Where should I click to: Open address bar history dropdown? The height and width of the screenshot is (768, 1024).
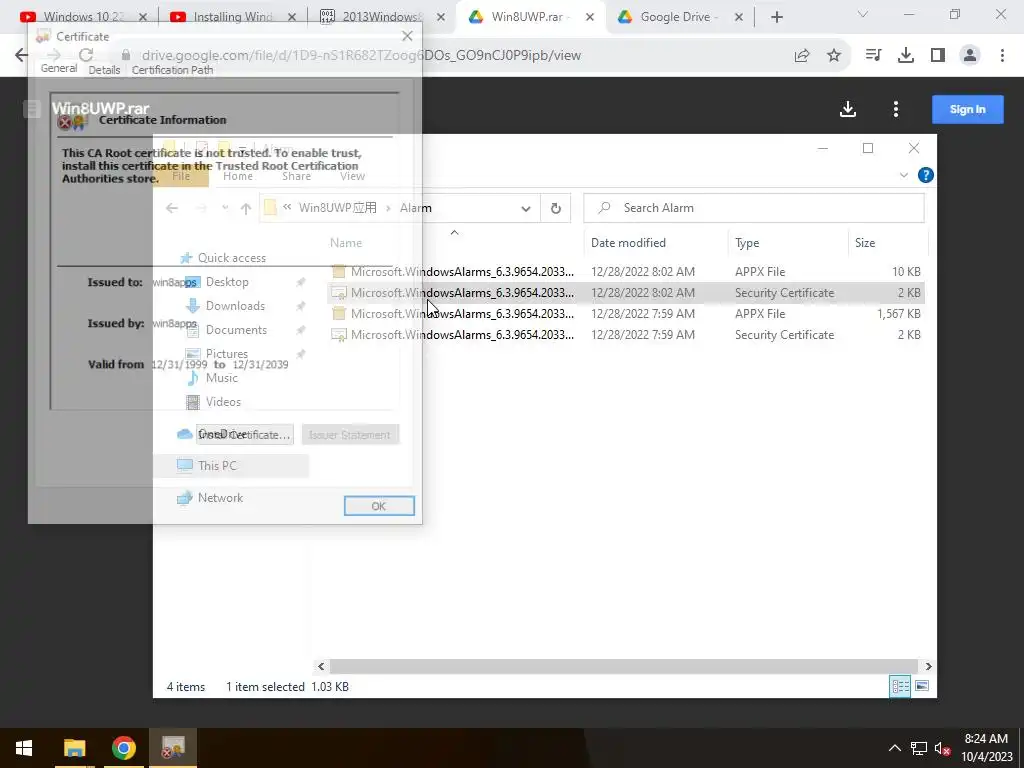(x=525, y=209)
